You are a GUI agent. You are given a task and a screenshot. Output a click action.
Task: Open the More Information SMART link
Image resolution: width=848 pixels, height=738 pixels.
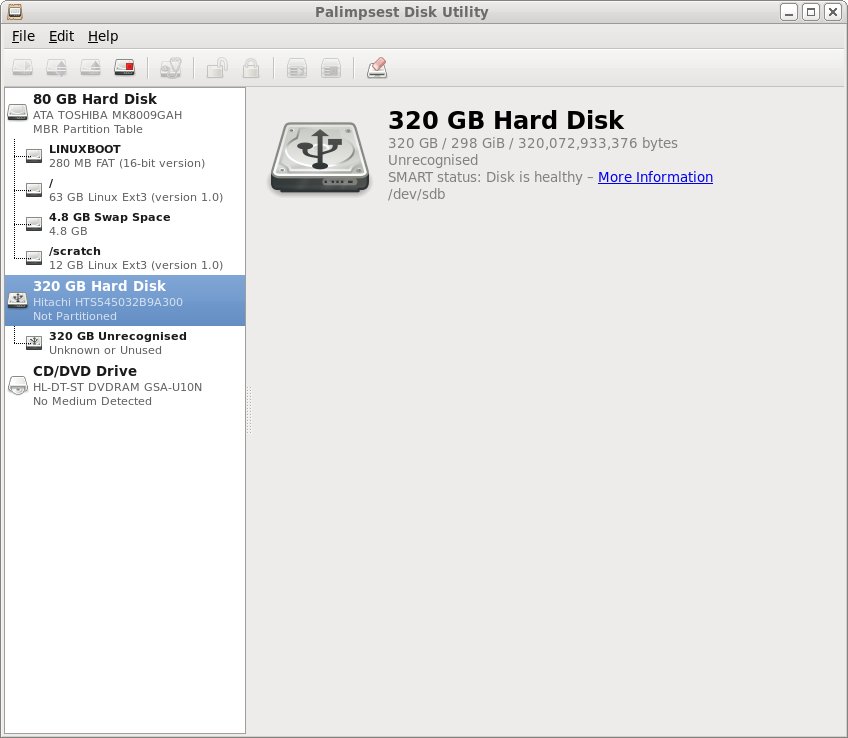click(x=655, y=177)
